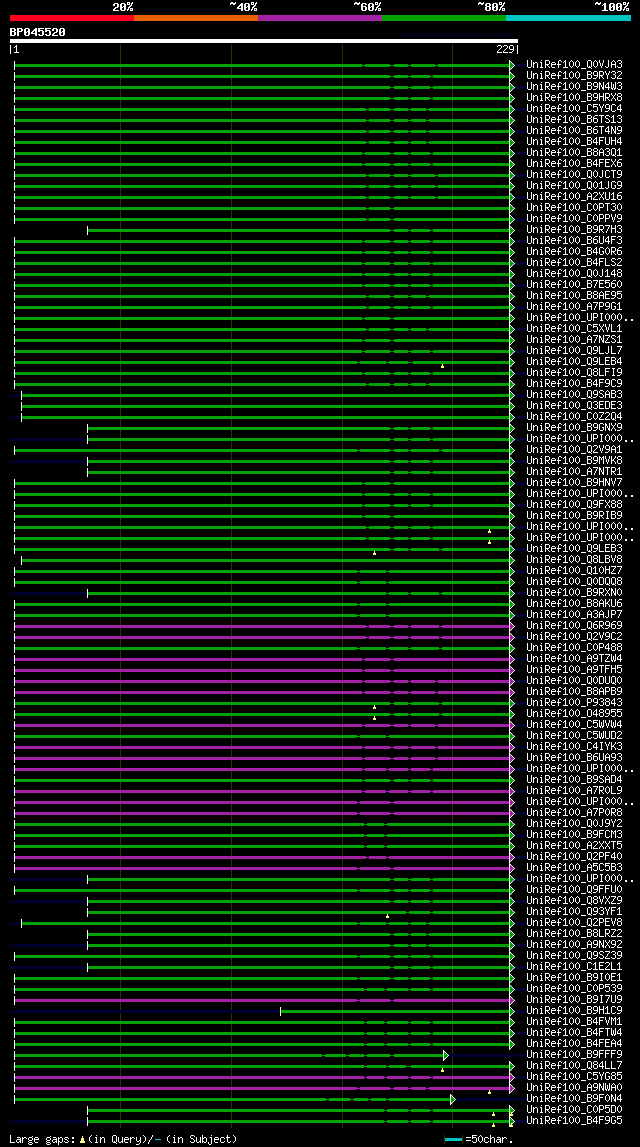The height and width of the screenshot is (1147, 640).
Task: Click the purple C5YG85 alignment bar
Action: point(262,1077)
